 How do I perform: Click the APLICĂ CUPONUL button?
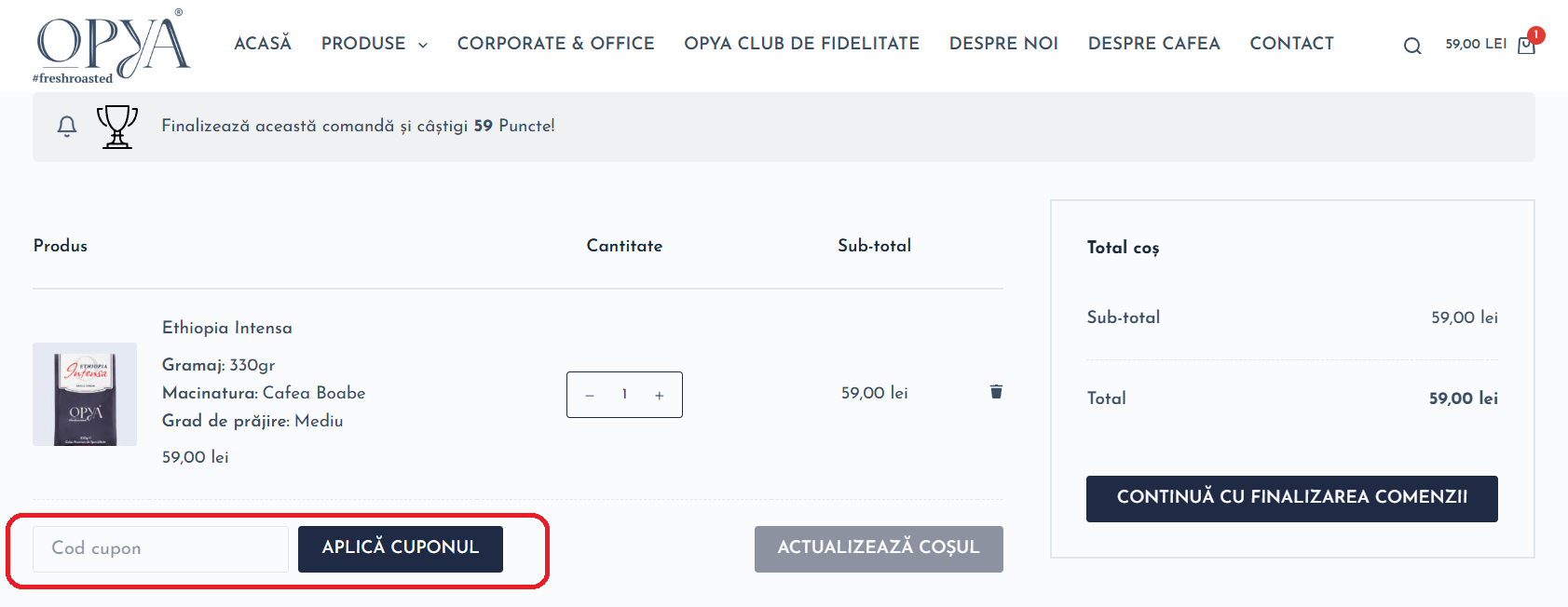[400, 548]
